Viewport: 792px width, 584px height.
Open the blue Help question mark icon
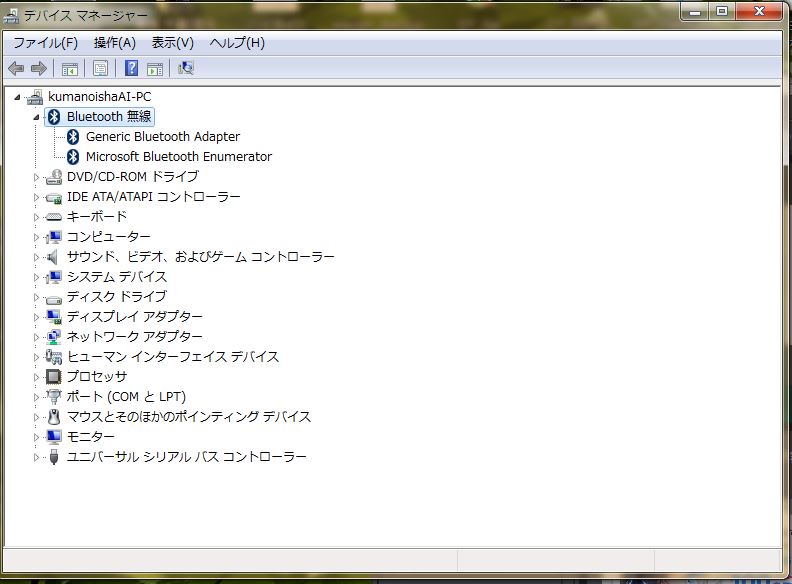[131, 68]
